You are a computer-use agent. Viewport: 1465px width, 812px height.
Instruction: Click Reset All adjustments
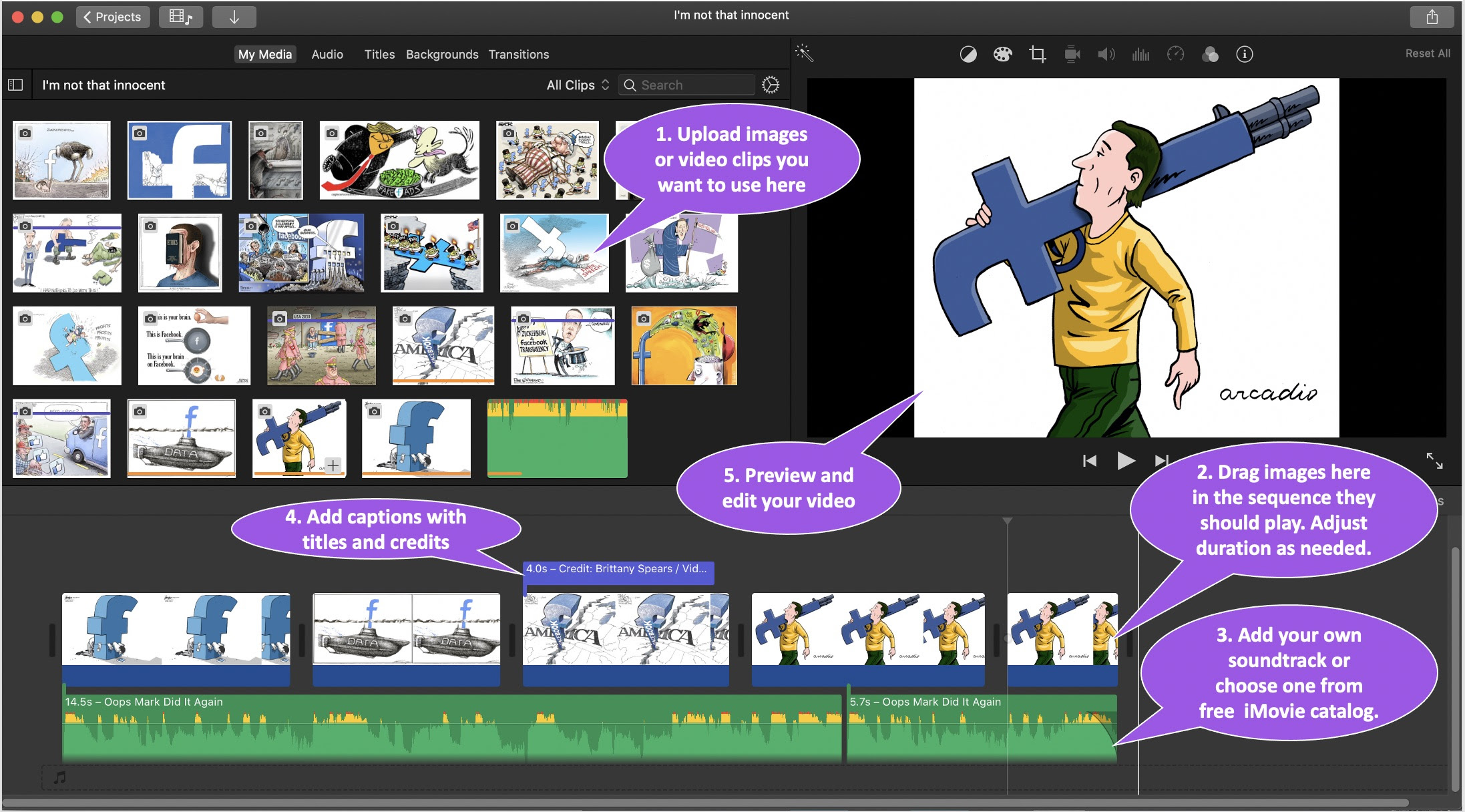[1428, 53]
